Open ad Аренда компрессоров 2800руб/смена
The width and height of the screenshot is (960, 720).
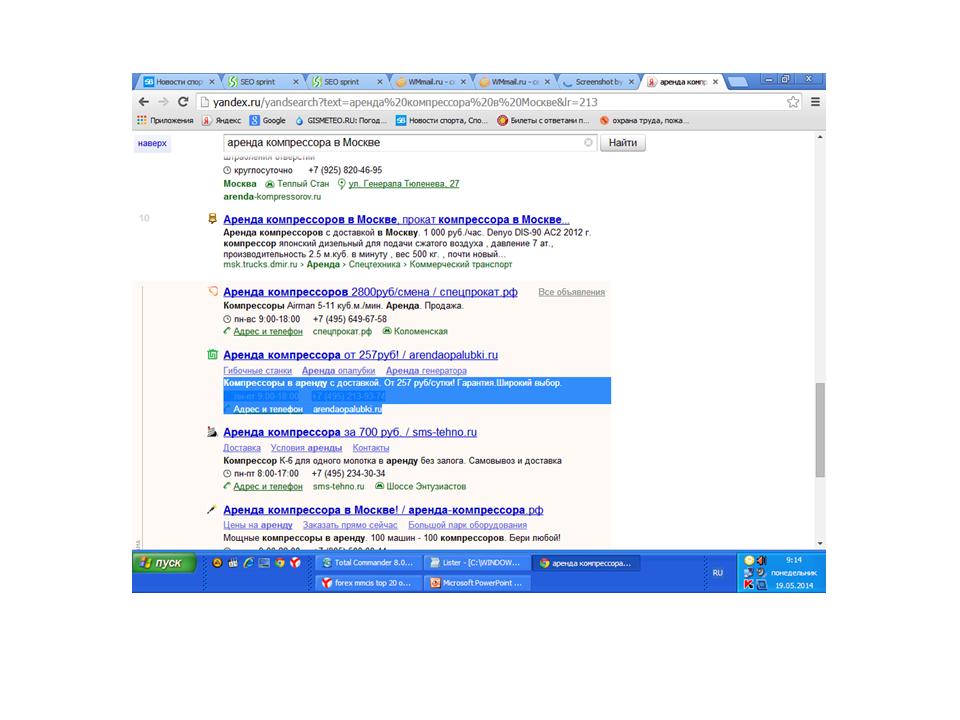click(x=370, y=292)
